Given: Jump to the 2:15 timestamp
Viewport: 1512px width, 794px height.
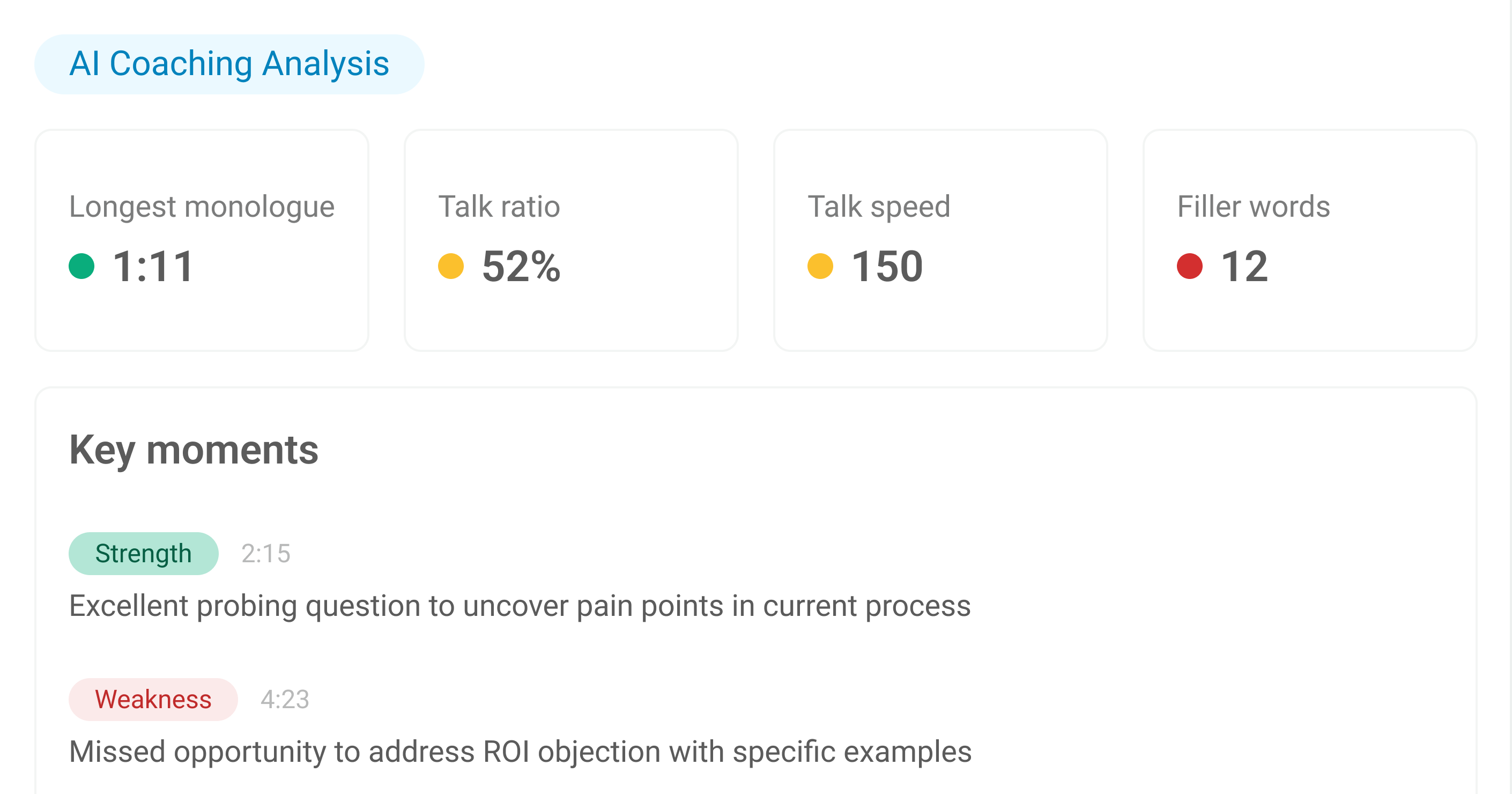Looking at the screenshot, I should (266, 553).
